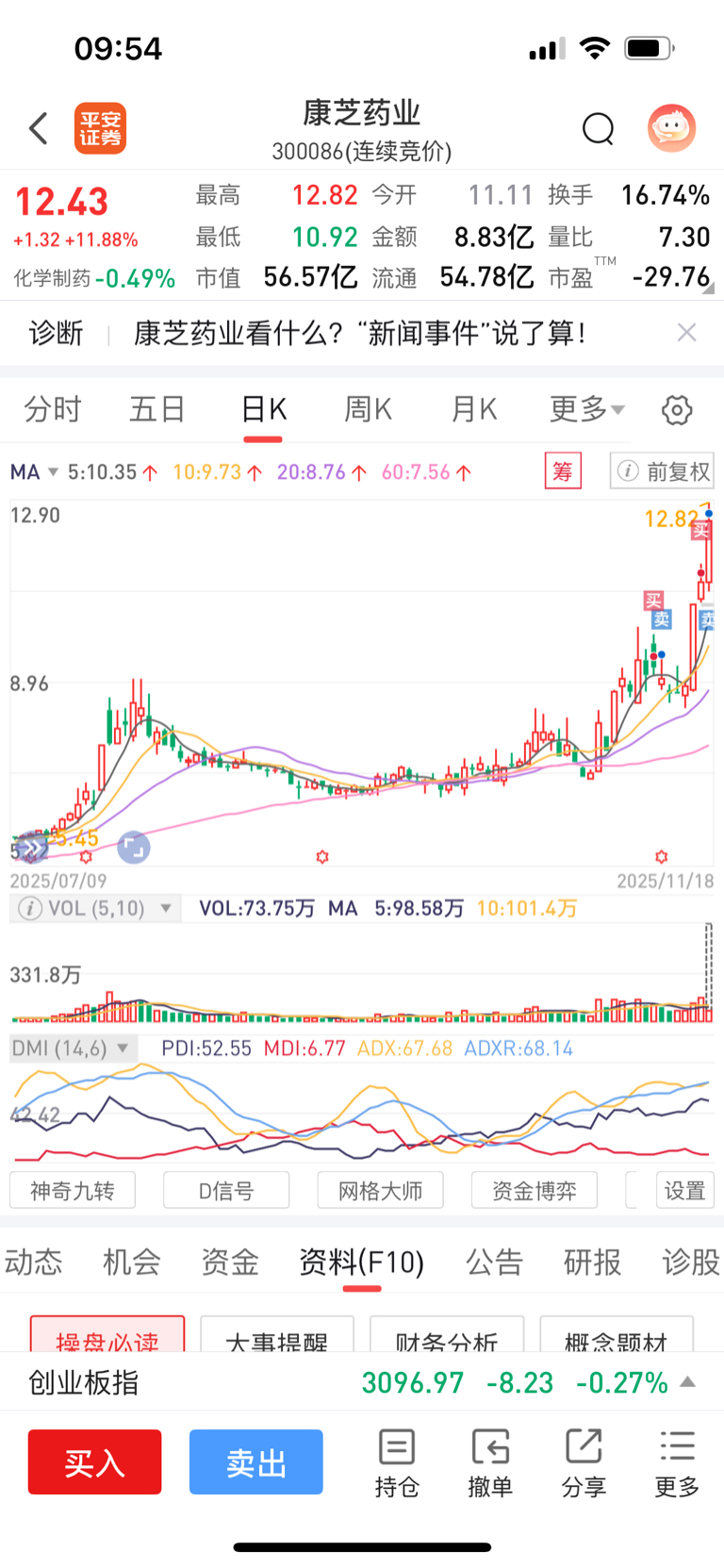Open the 撤单 cancel order icon
Screen dimensions: 724x1568
pyautogui.click(x=490, y=1463)
